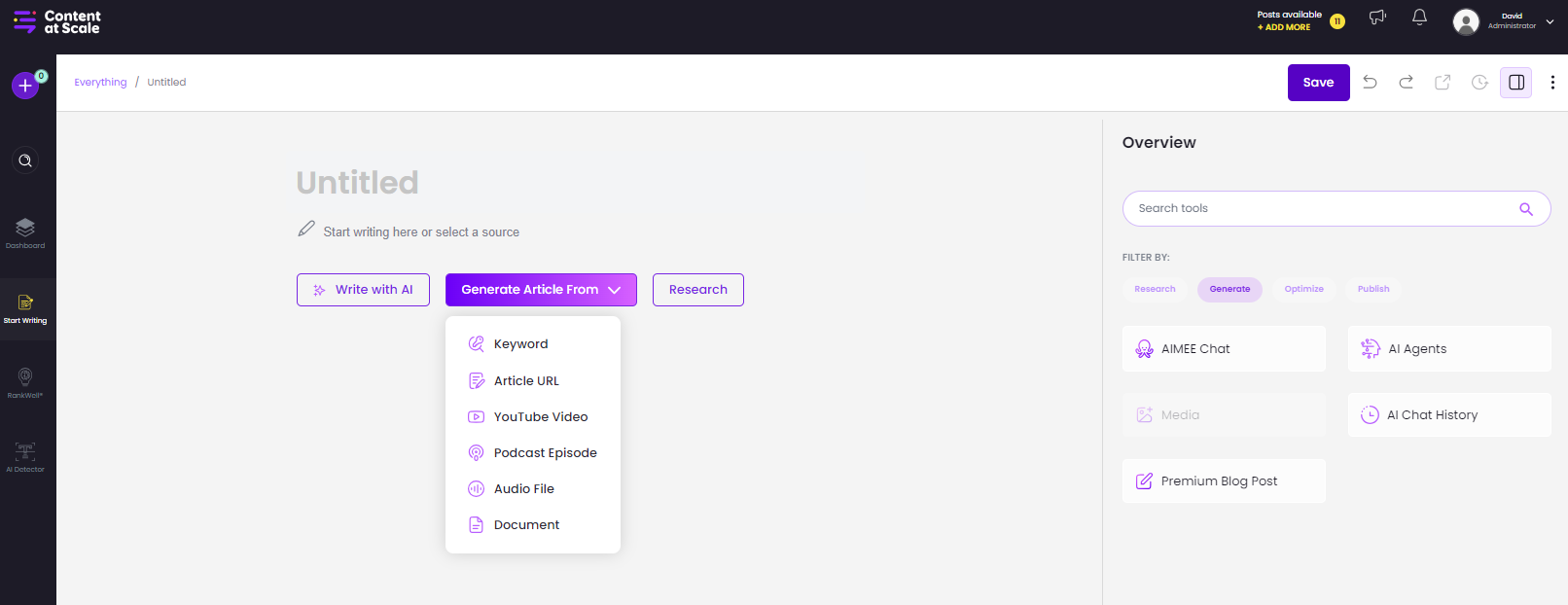Click the yellow posts available count badge

click(1337, 21)
